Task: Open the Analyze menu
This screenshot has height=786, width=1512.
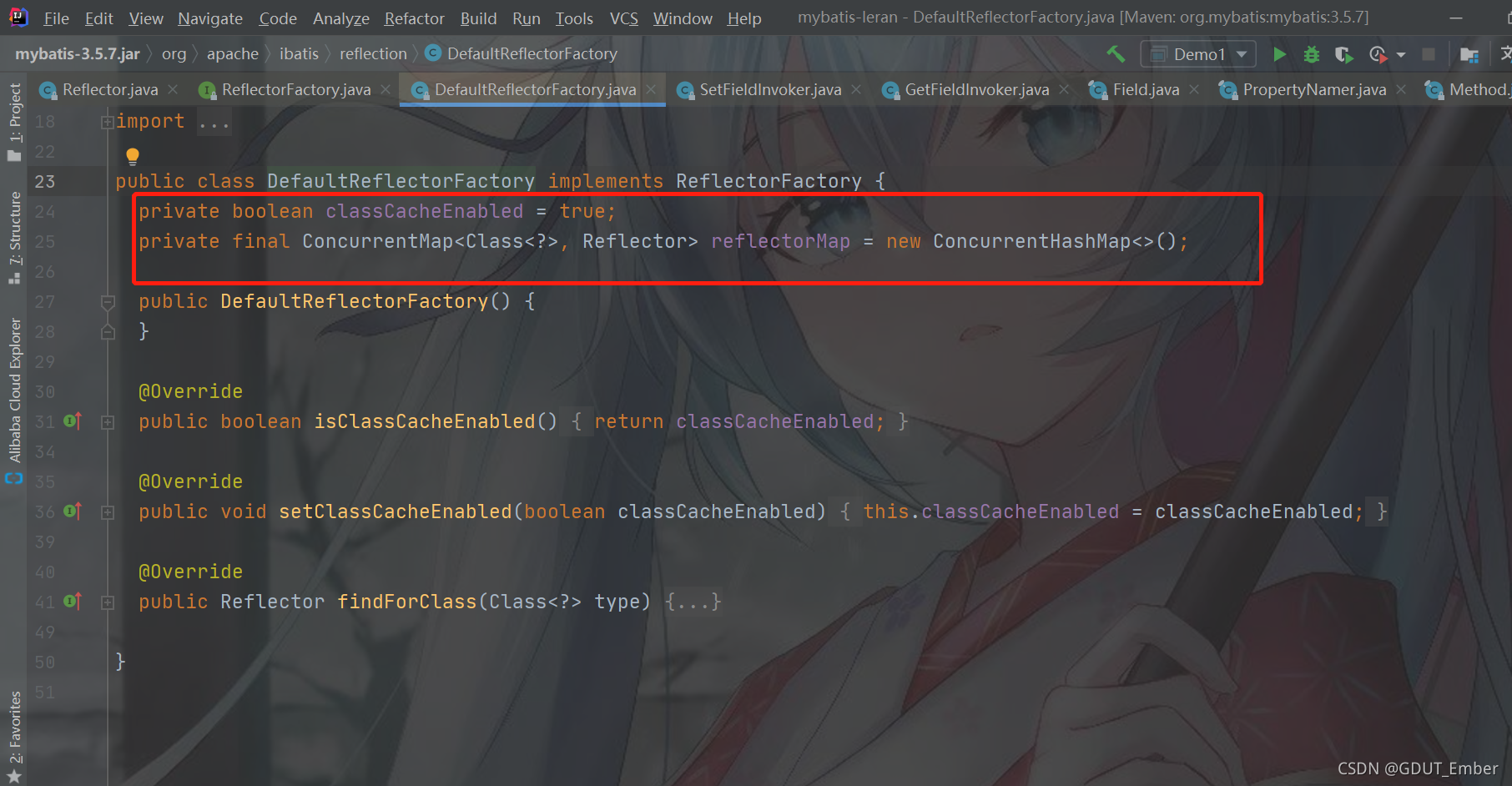Action: coord(341,18)
